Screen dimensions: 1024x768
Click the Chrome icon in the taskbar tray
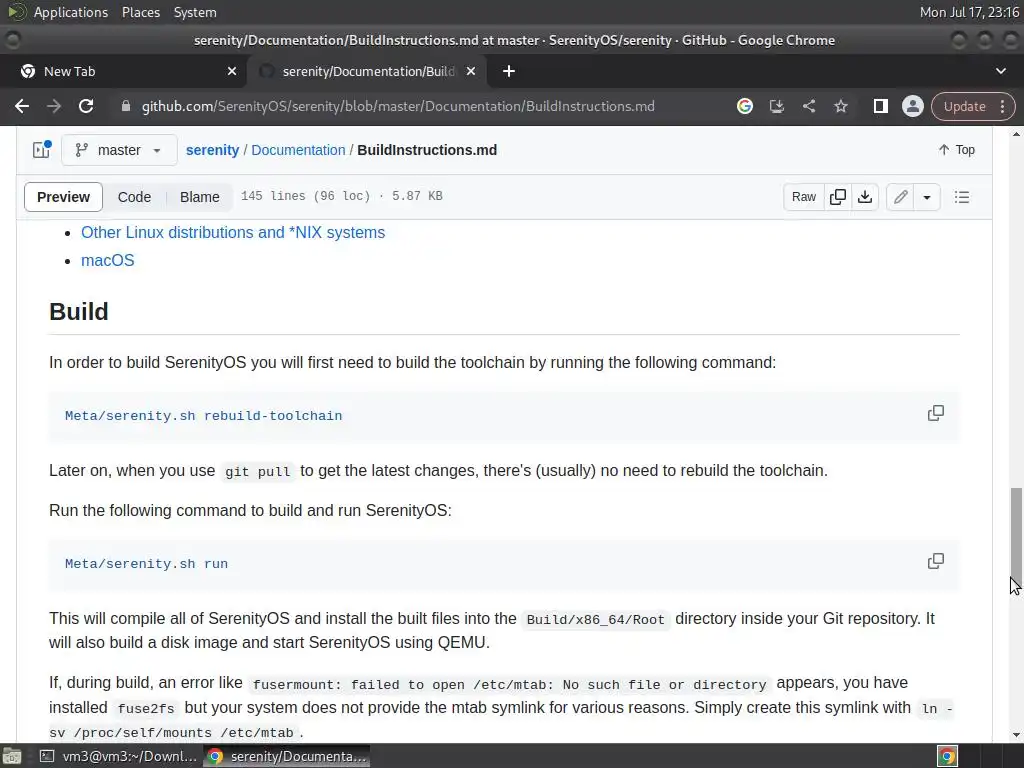coord(947,756)
